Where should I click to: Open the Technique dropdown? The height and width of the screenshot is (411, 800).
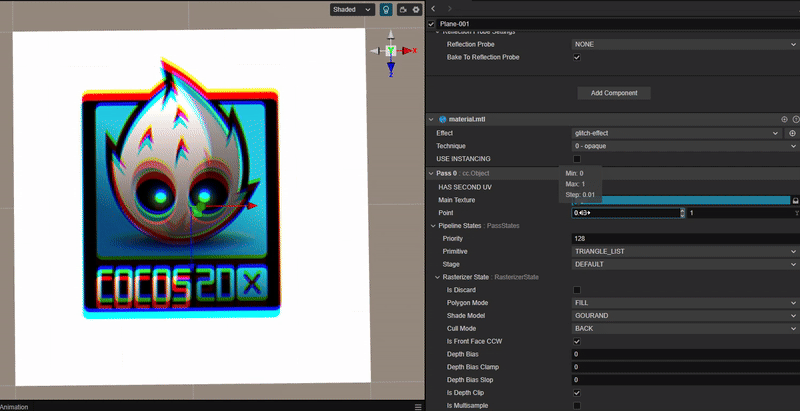click(685, 146)
